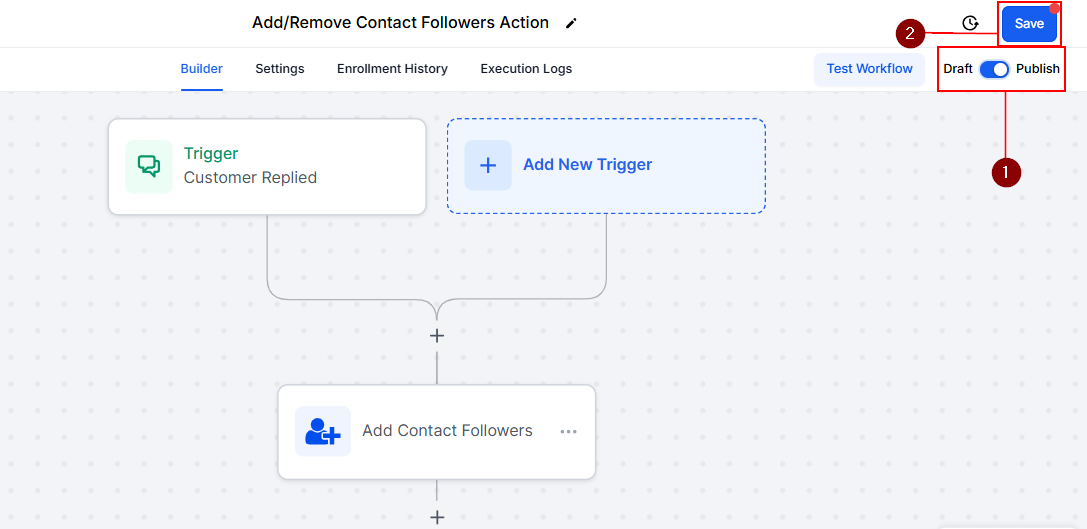
Task: Add a step with the plus below the triggers
Action: pyautogui.click(x=437, y=336)
